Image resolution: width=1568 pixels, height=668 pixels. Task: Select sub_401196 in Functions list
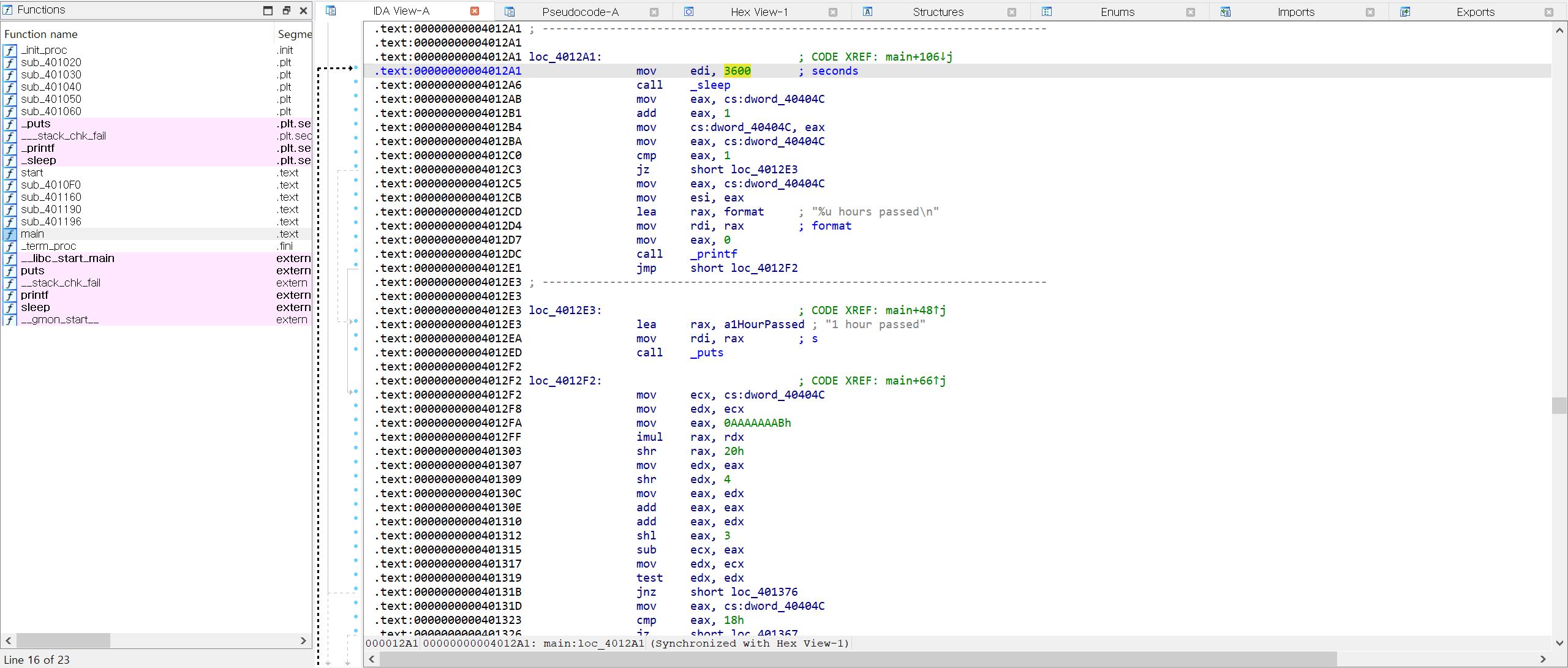pos(51,222)
